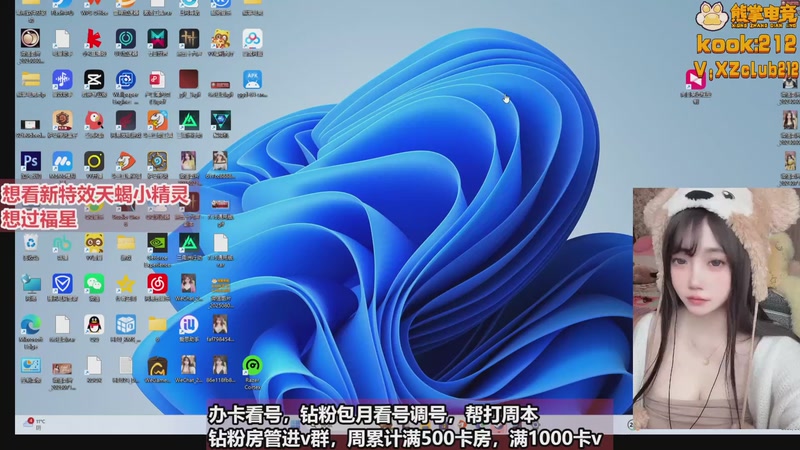Launch the yellow star app shortcut
This screenshot has height=450, width=800.
126,284
